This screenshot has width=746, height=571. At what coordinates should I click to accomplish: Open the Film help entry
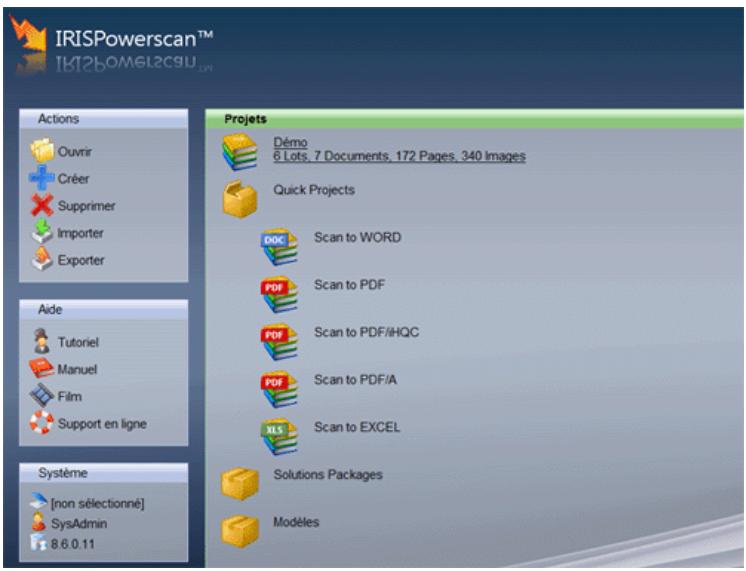[69, 396]
